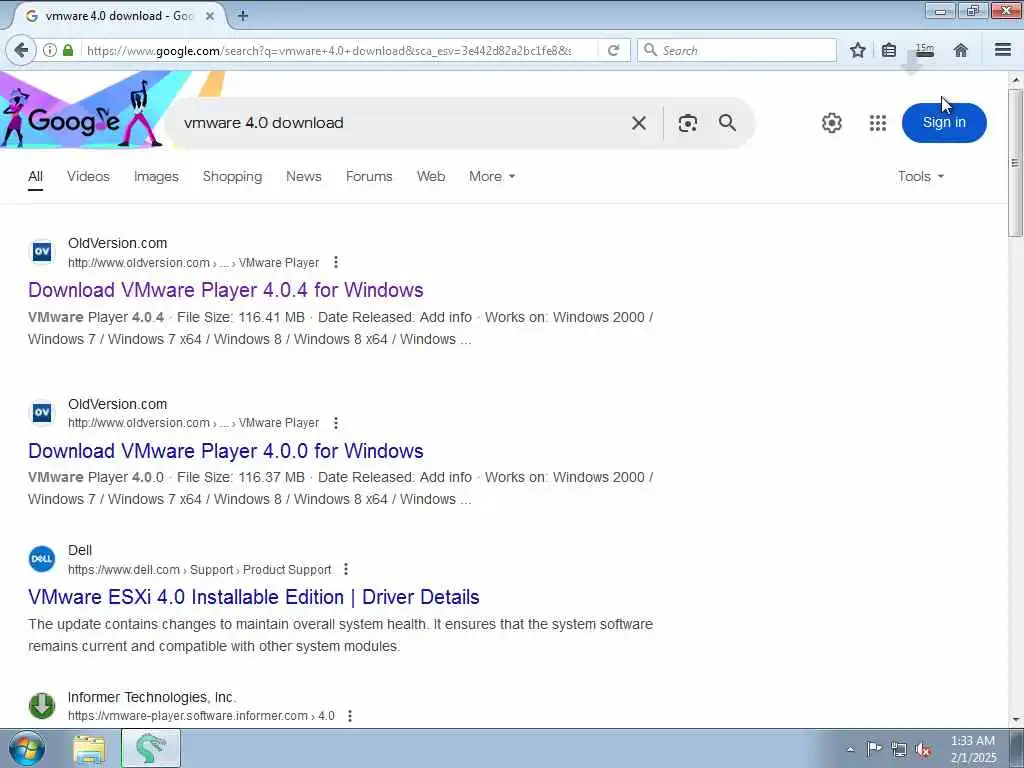This screenshot has height=768, width=1024.
Task: Switch to News results
Action: coord(304,176)
